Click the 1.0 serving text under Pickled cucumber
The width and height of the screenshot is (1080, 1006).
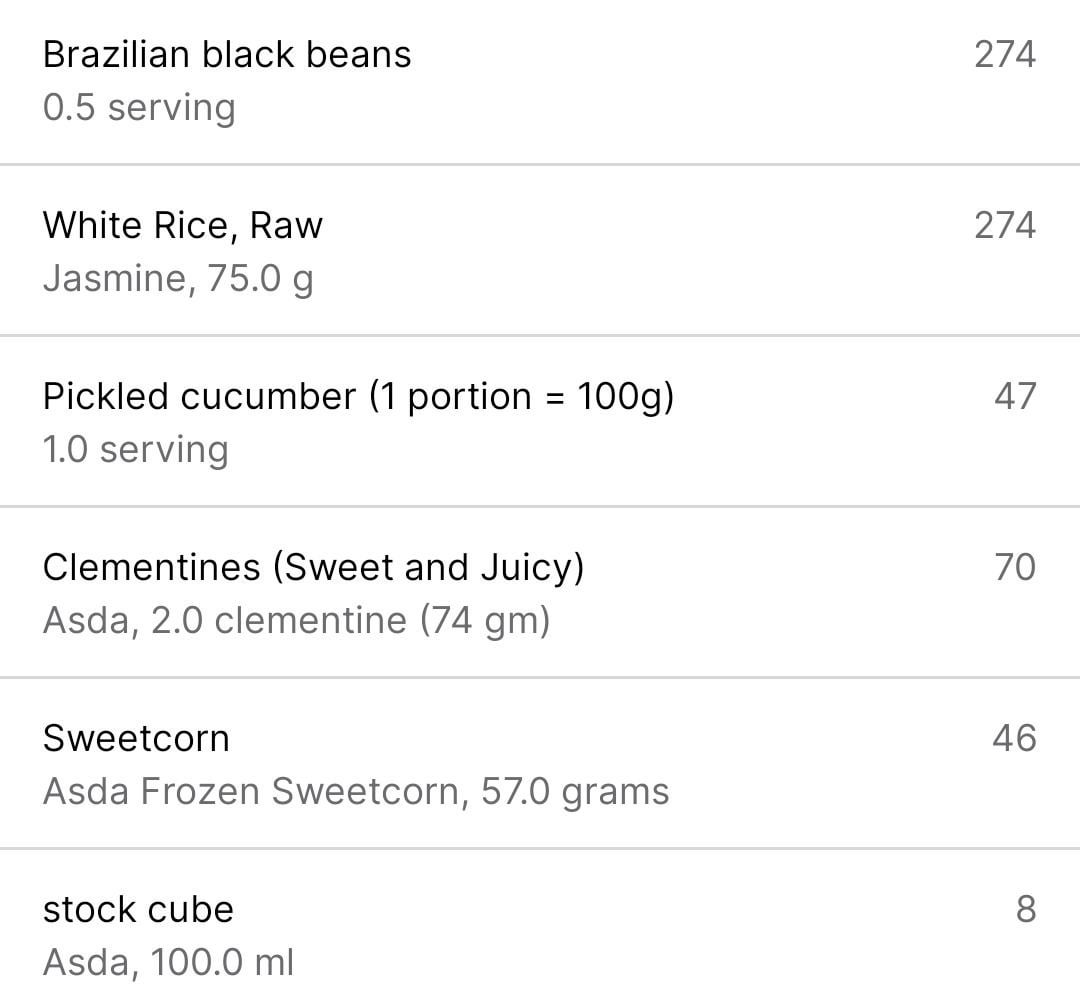click(136, 450)
